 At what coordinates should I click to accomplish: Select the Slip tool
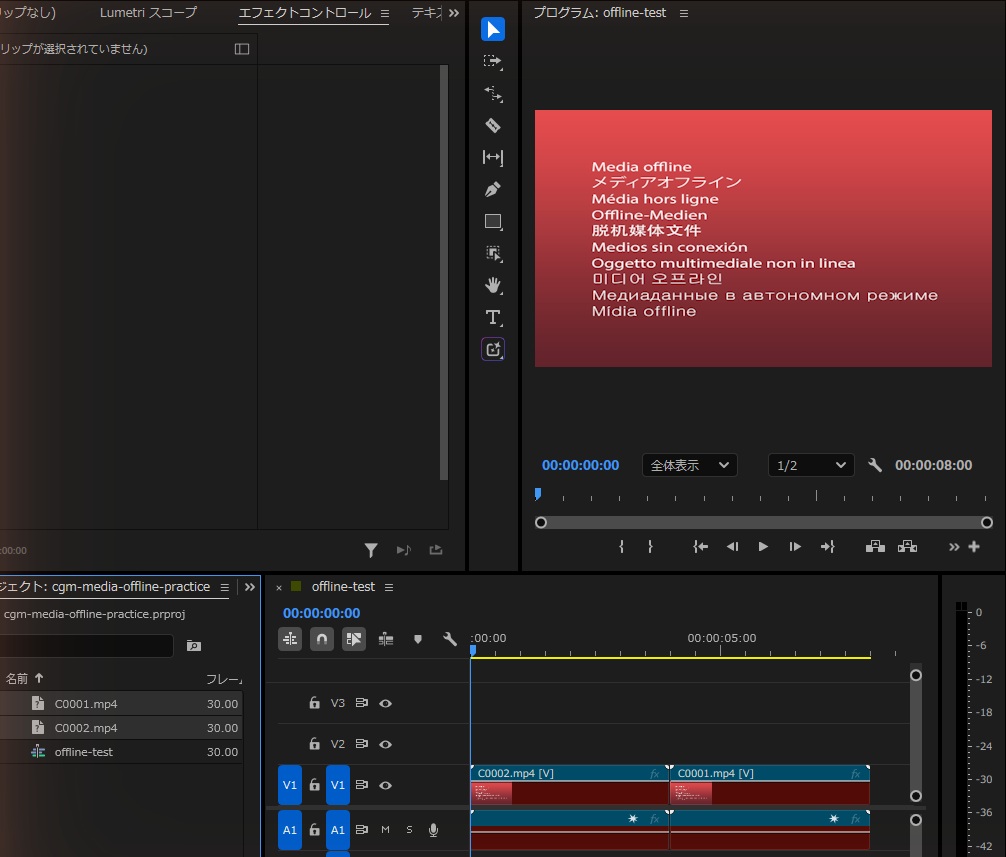[x=493, y=157]
